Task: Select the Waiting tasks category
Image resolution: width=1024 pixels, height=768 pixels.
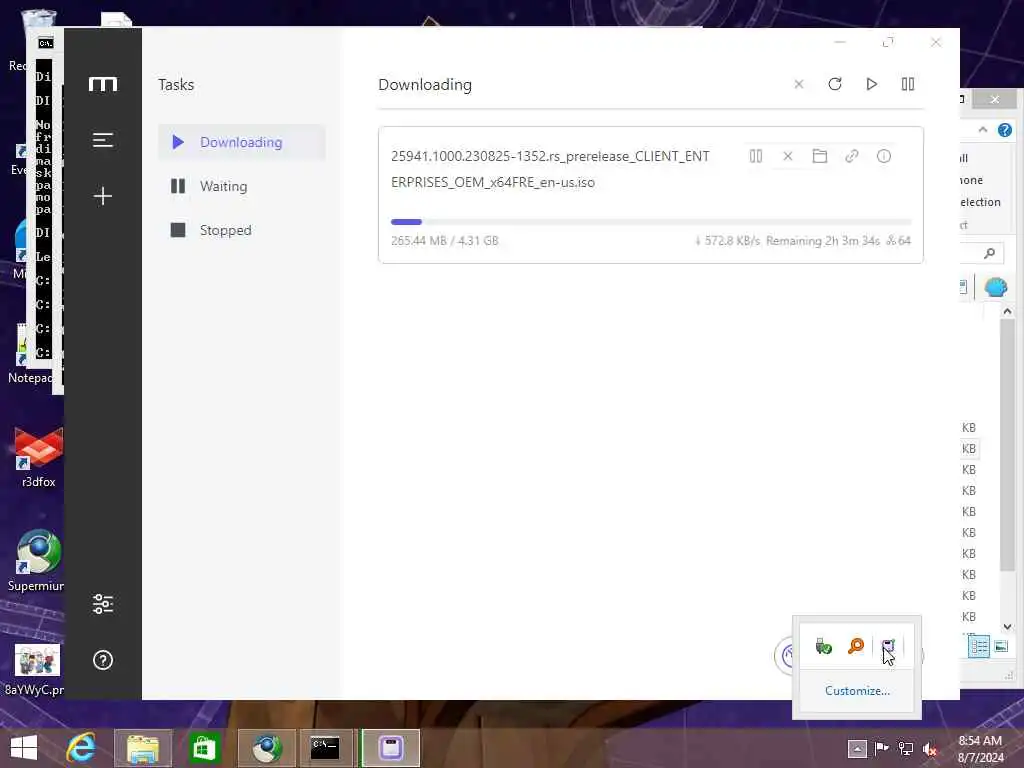Action: click(242, 186)
